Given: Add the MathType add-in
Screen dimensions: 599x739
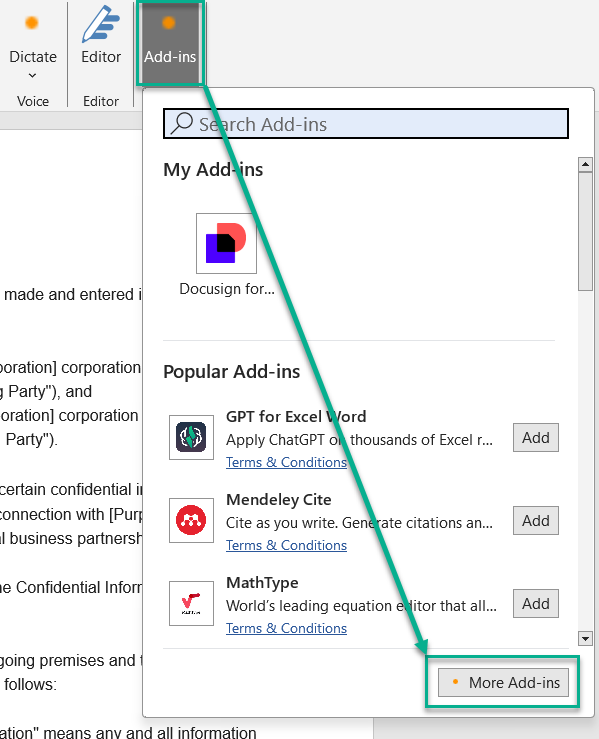Looking at the screenshot, I should pyautogui.click(x=535, y=603).
